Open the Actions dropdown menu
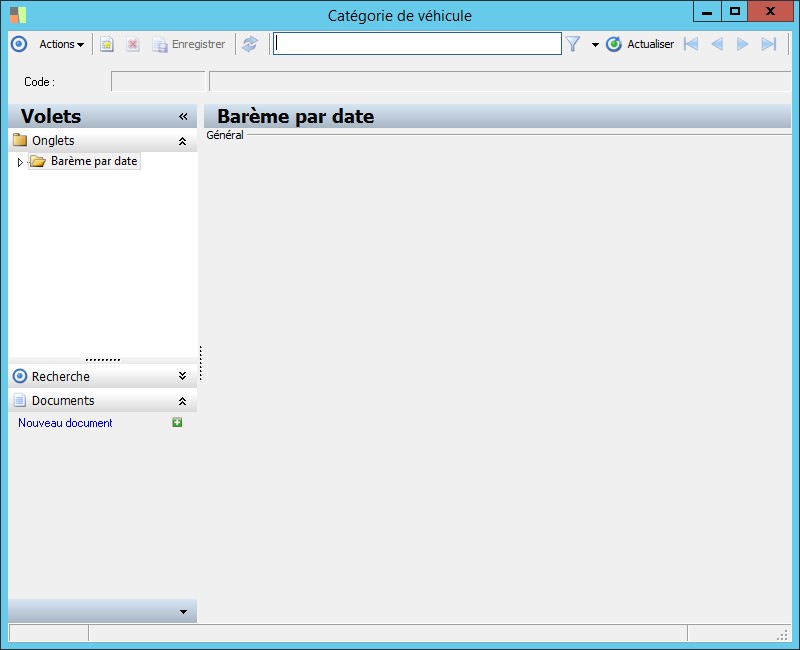Viewport: 800px width, 650px height. click(x=61, y=44)
